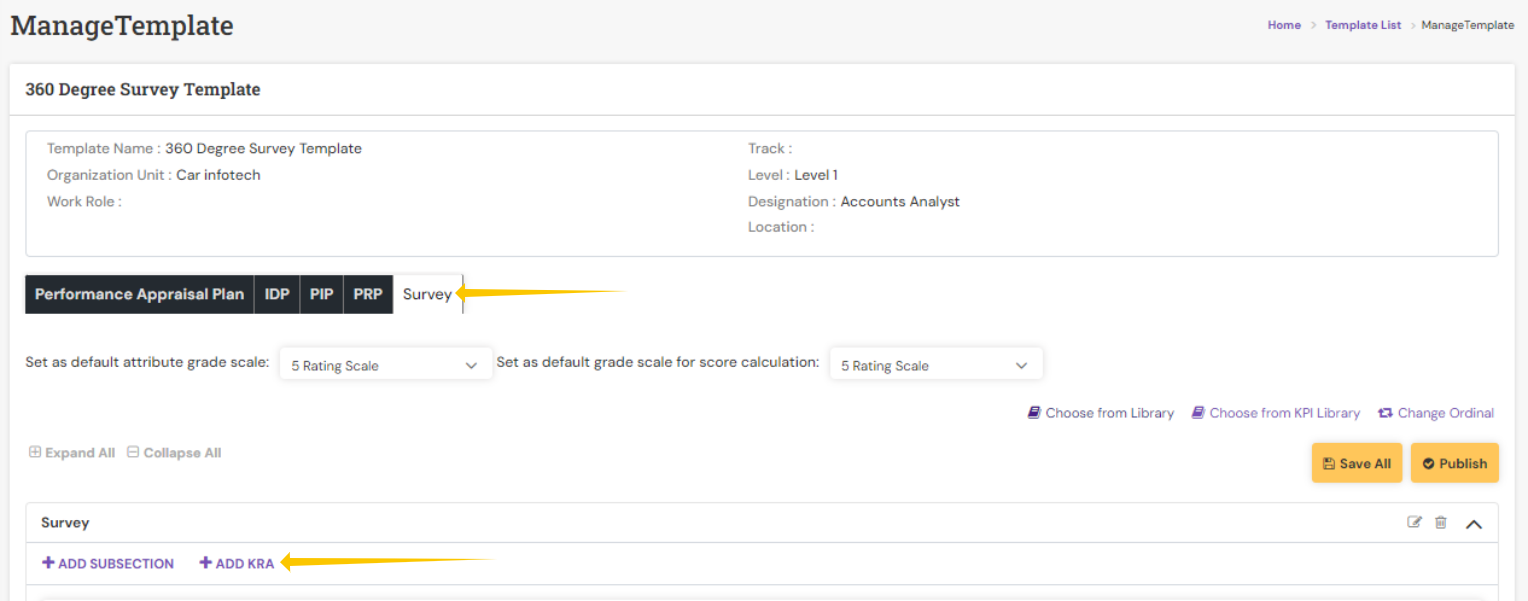Open default attribute grade scale dropdown
This screenshot has height=601, width=1528.
coord(385,365)
